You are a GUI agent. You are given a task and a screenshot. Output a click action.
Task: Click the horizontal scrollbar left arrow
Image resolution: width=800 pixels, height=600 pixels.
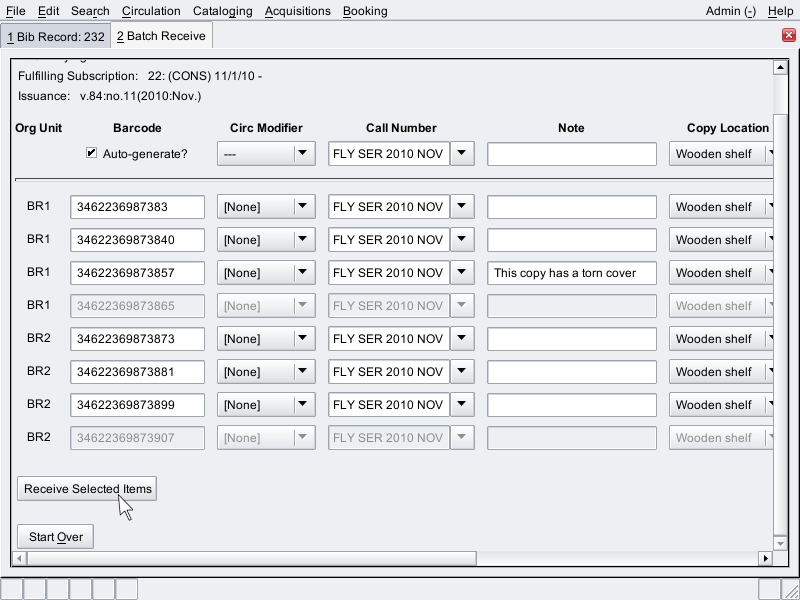pyautogui.click(x=19, y=558)
